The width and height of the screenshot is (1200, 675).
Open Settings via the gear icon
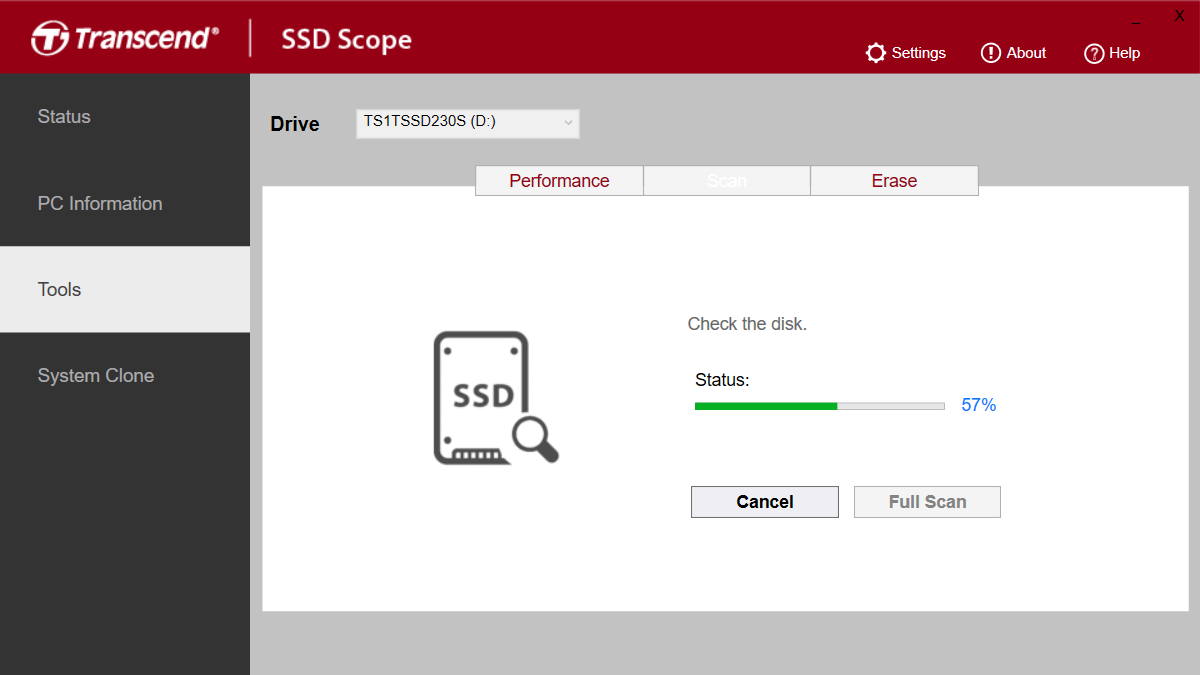coord(876,53)
